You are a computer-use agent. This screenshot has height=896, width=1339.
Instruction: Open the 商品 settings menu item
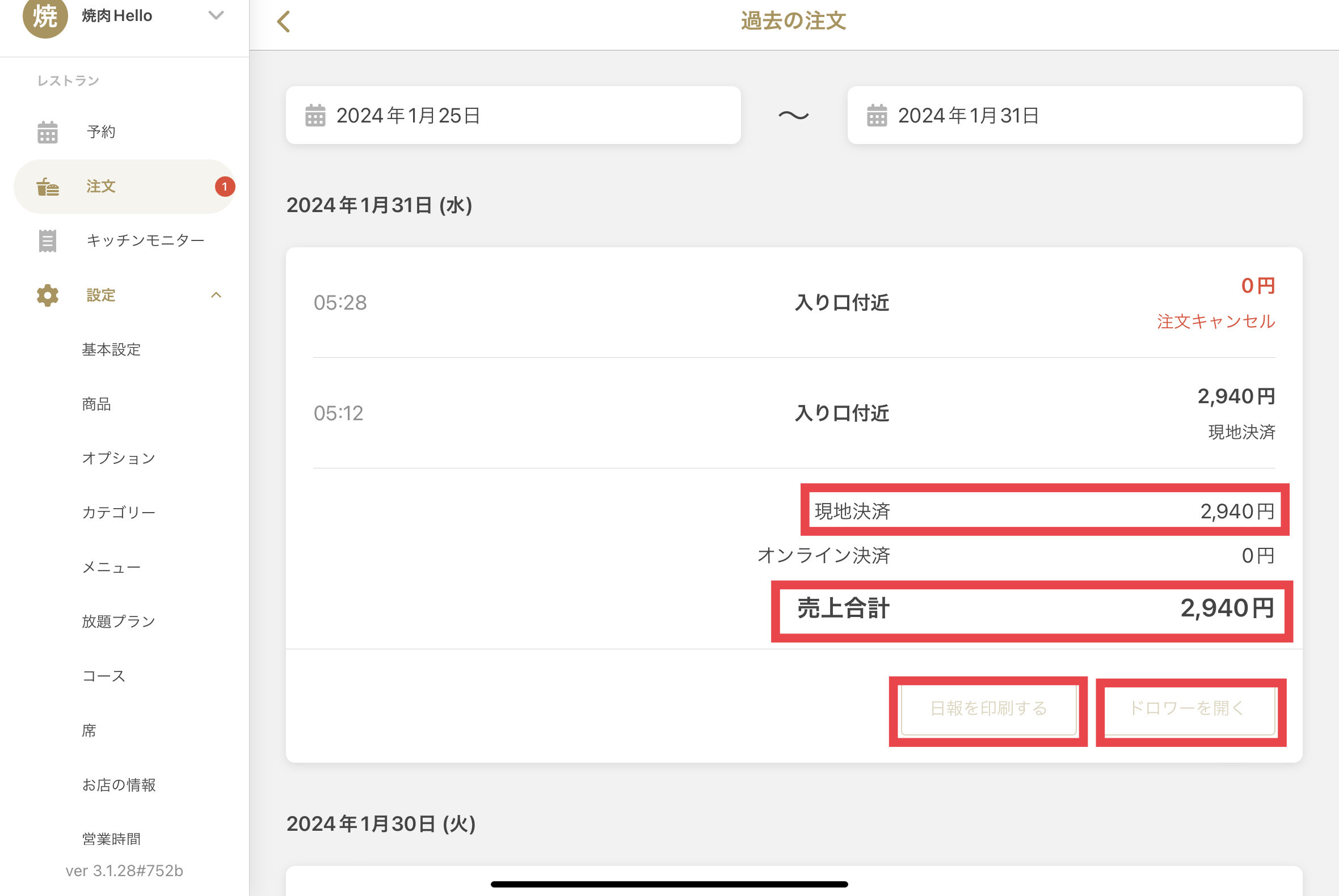coord(96,404)
